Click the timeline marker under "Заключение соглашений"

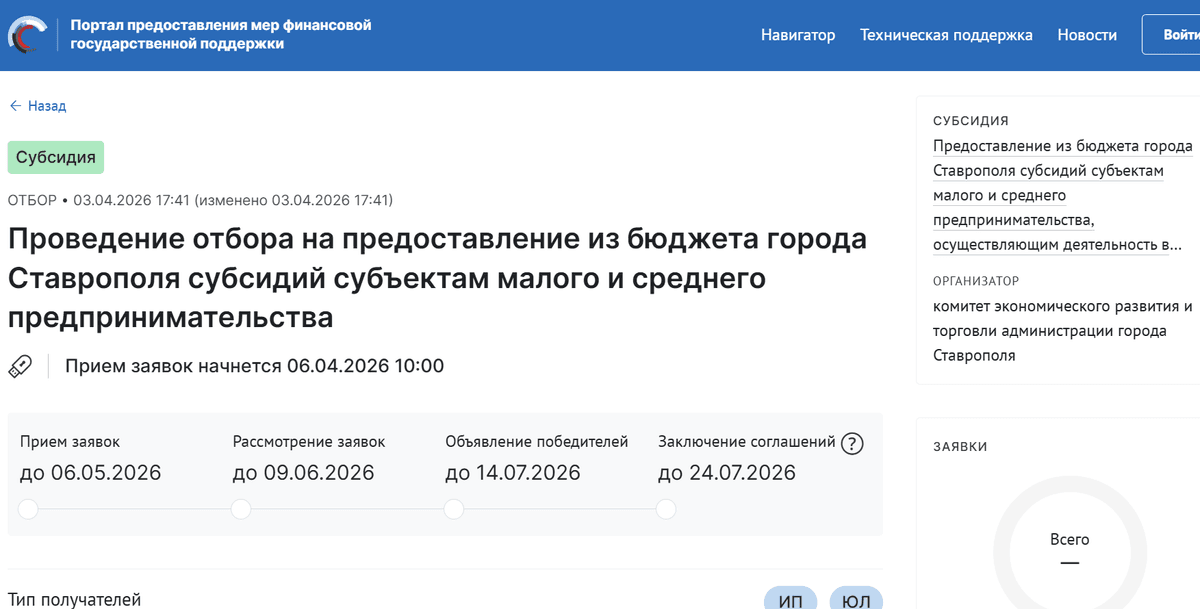pos(665,509)
